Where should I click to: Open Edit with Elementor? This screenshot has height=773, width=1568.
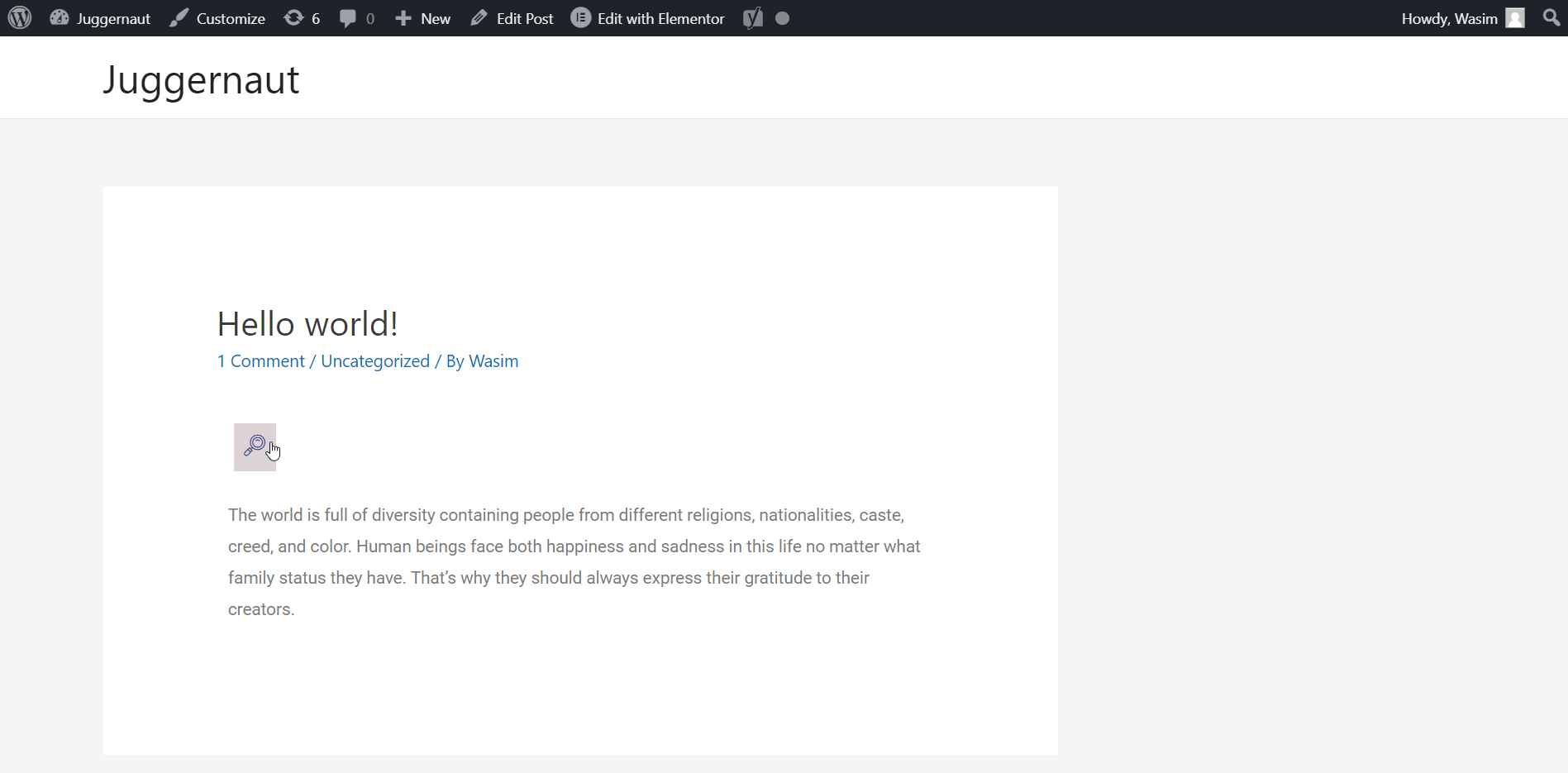[647, 18]
